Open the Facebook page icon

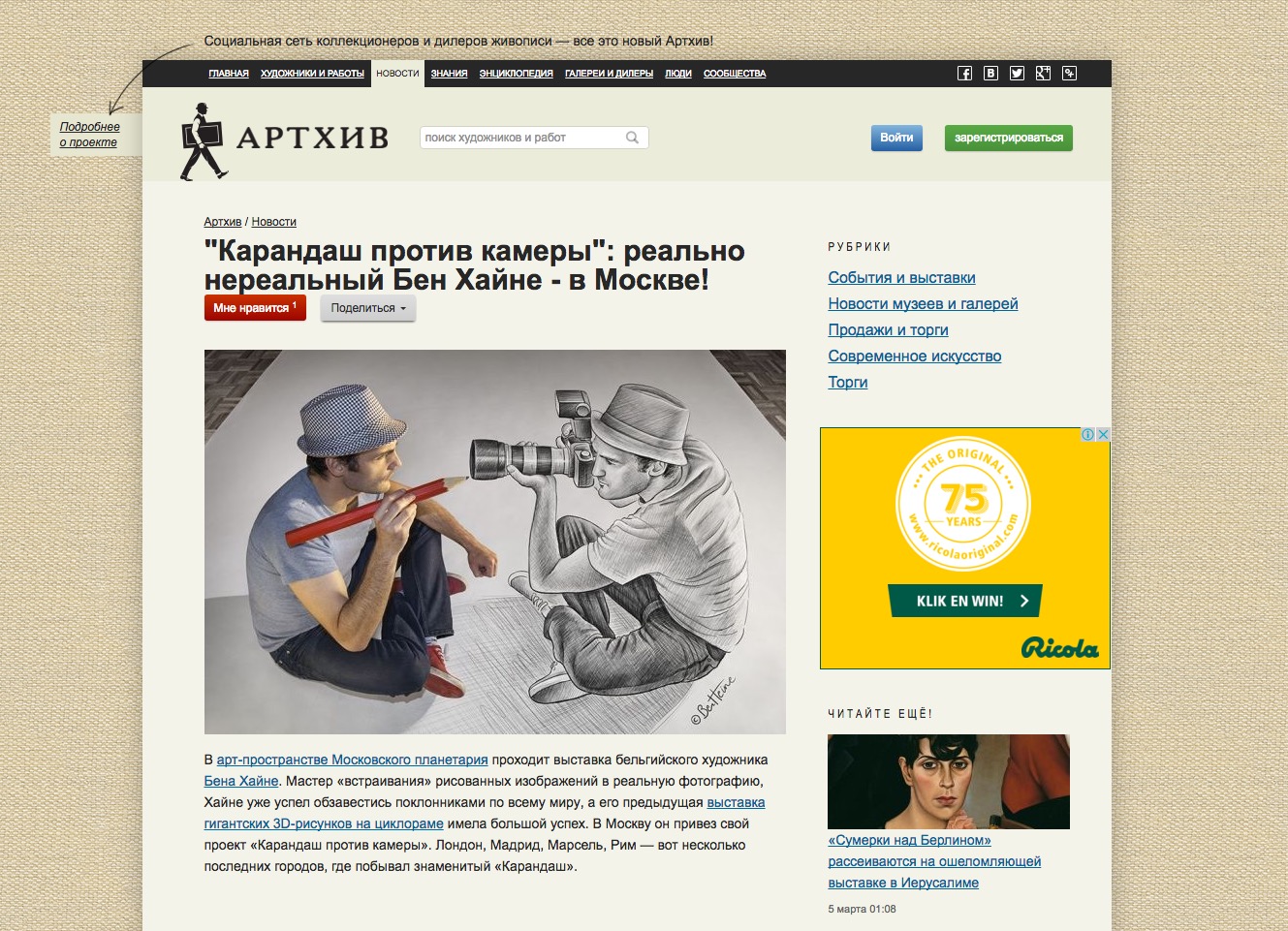(964, 74)
